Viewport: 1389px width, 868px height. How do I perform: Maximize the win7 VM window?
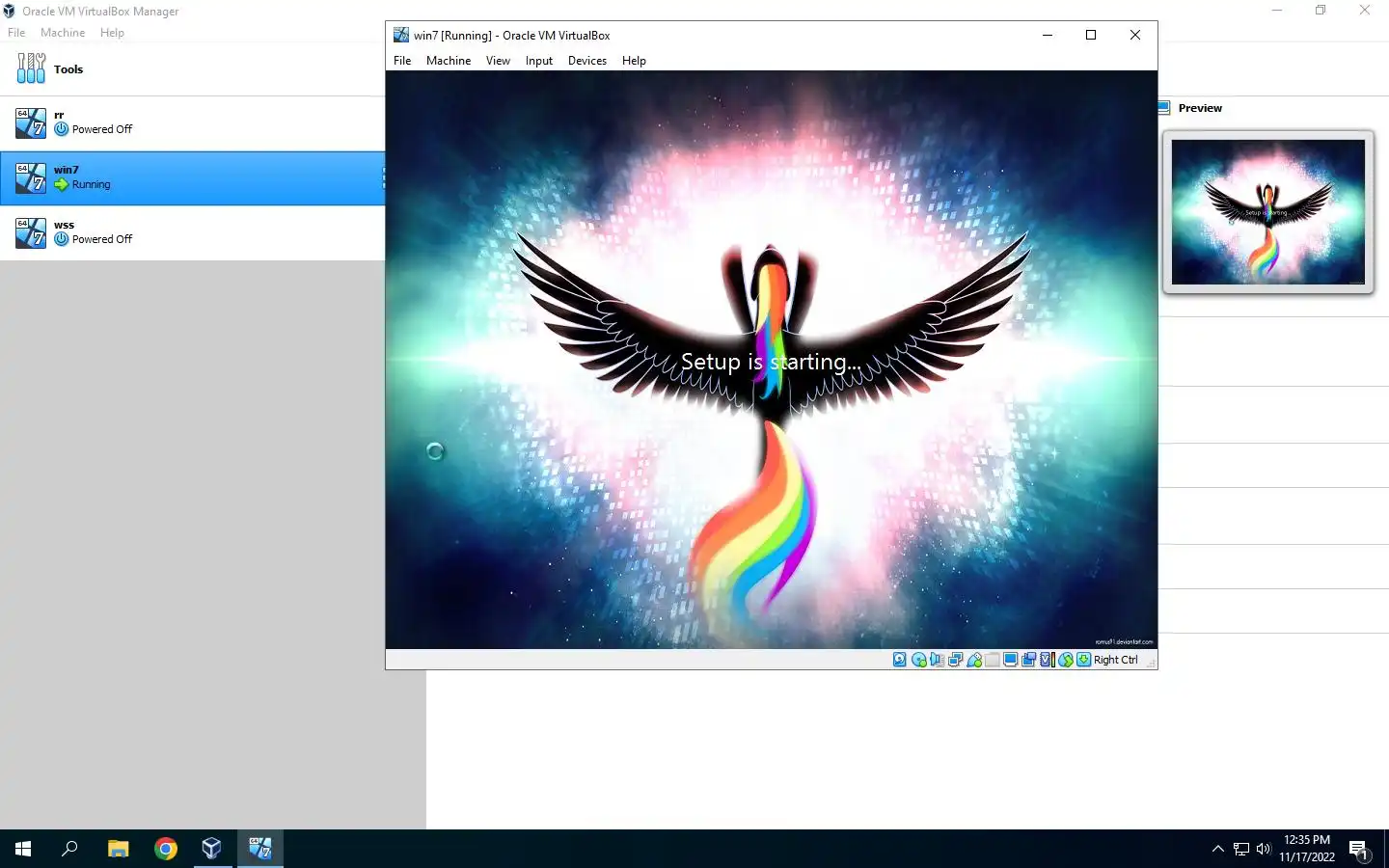click(1091, 35)
